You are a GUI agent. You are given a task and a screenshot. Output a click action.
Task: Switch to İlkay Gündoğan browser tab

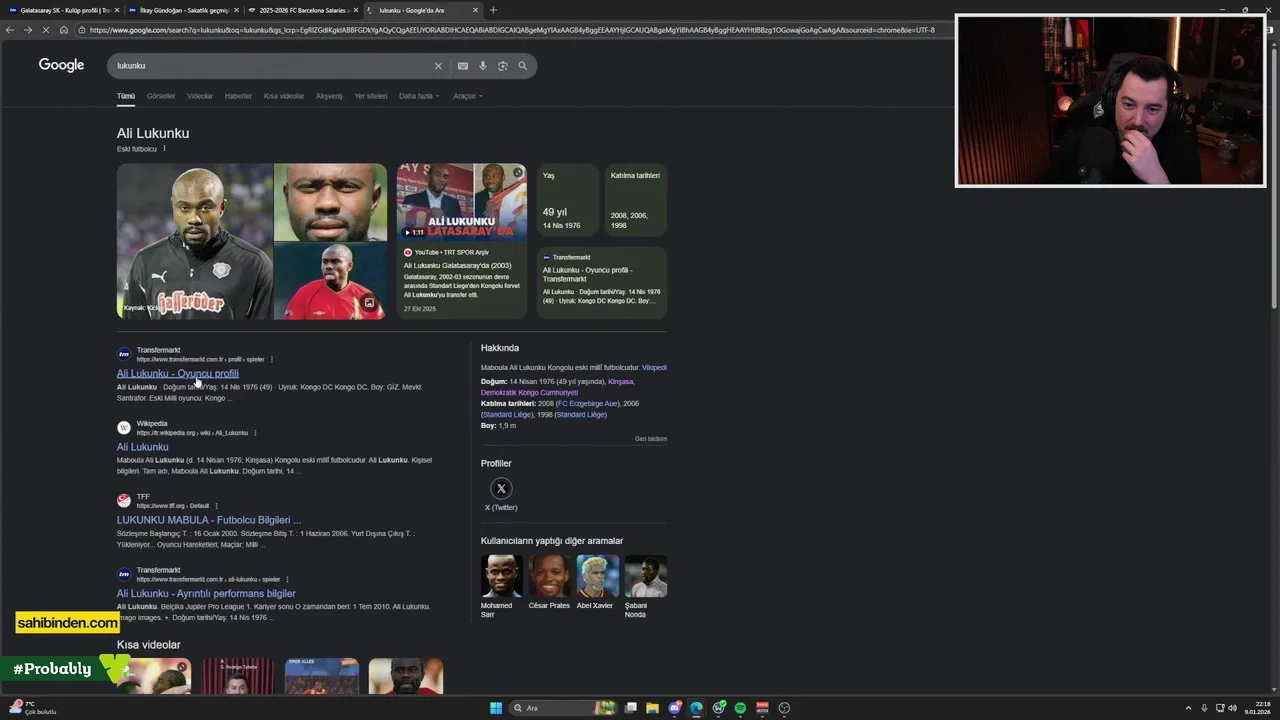click(183, 10)
